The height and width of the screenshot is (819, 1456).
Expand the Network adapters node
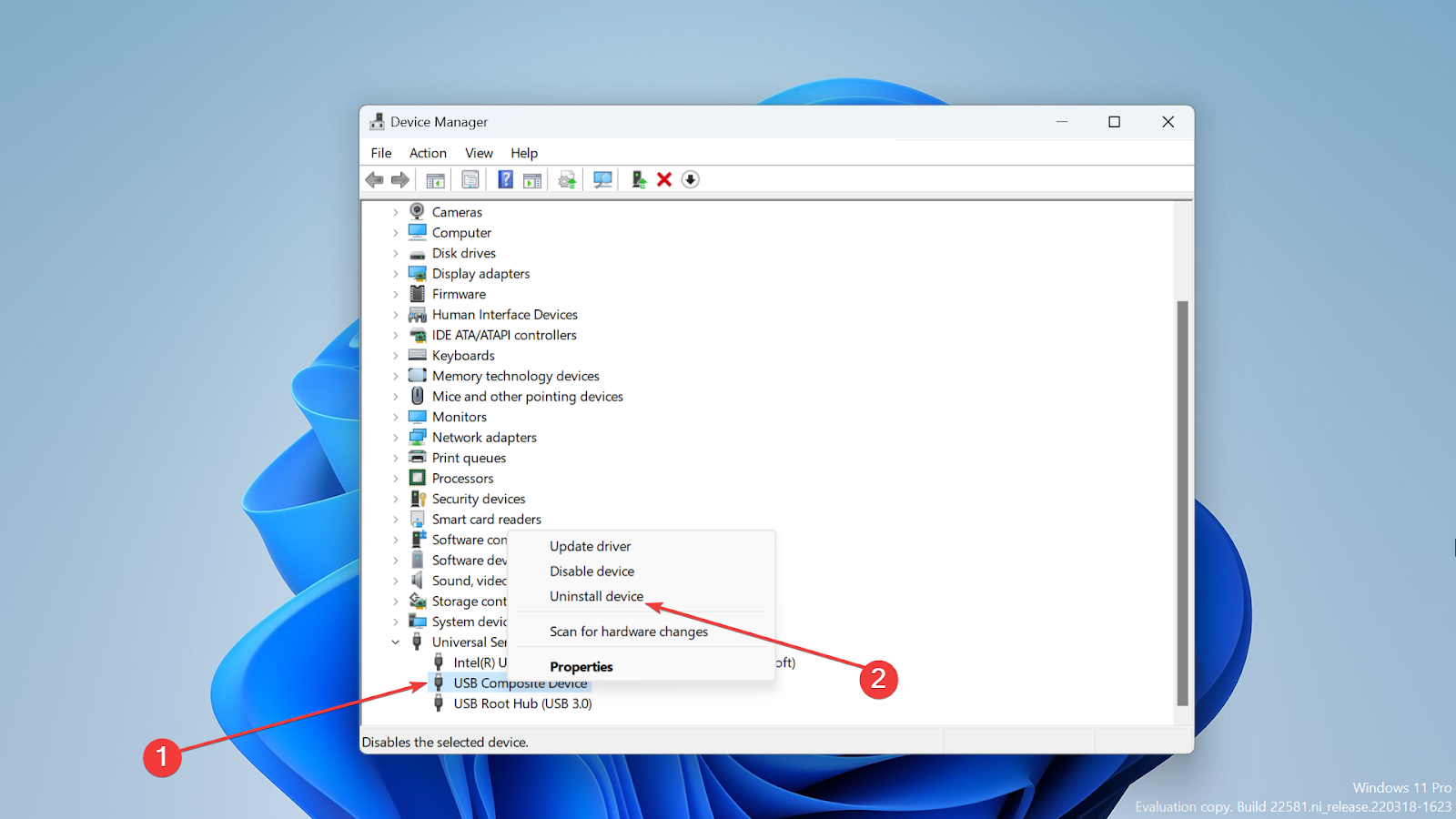click(396, 438)
